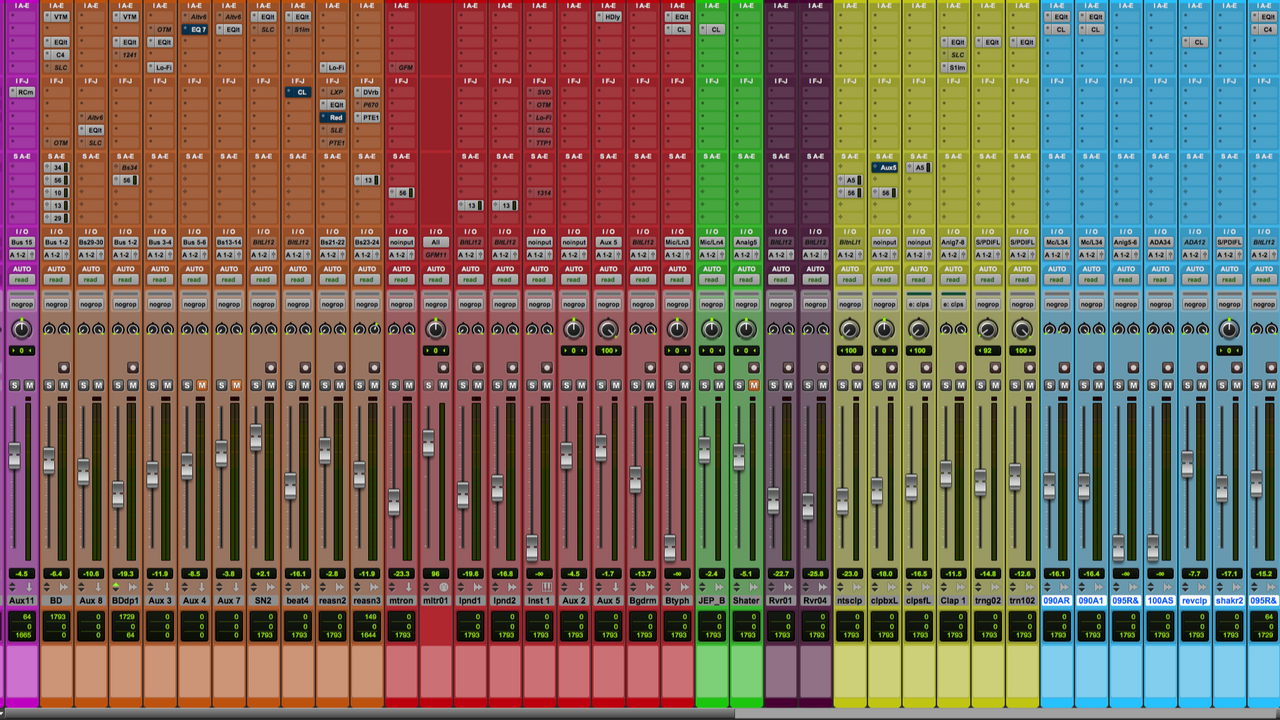Image resolution: width=1280 pixels, height=720 pixels.
Task: Open the A 1-2 output selector on BD
Action: click(x=56, y=255)
